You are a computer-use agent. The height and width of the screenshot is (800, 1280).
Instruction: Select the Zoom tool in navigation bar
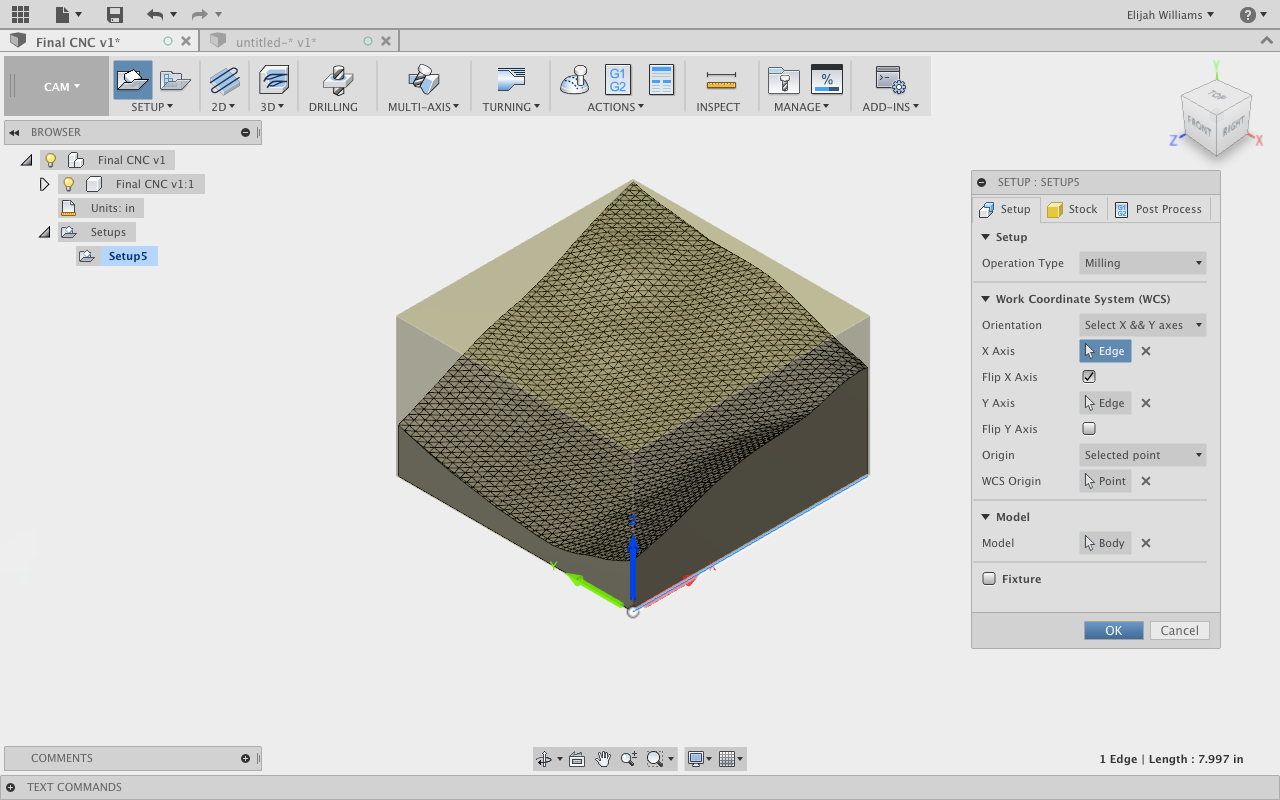coord(628,758)
